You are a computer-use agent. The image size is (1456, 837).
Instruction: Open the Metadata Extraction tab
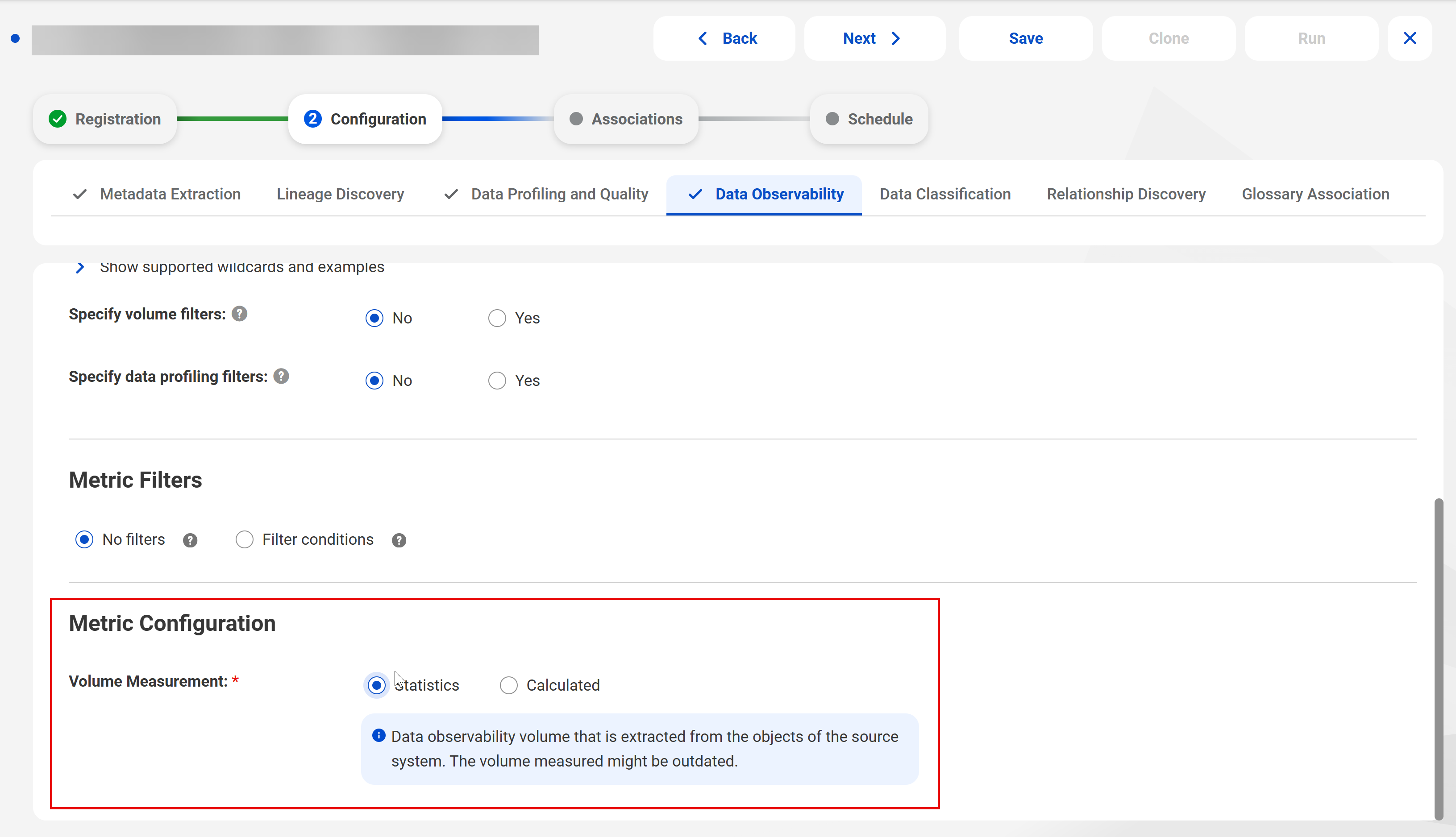pos(156,195)
